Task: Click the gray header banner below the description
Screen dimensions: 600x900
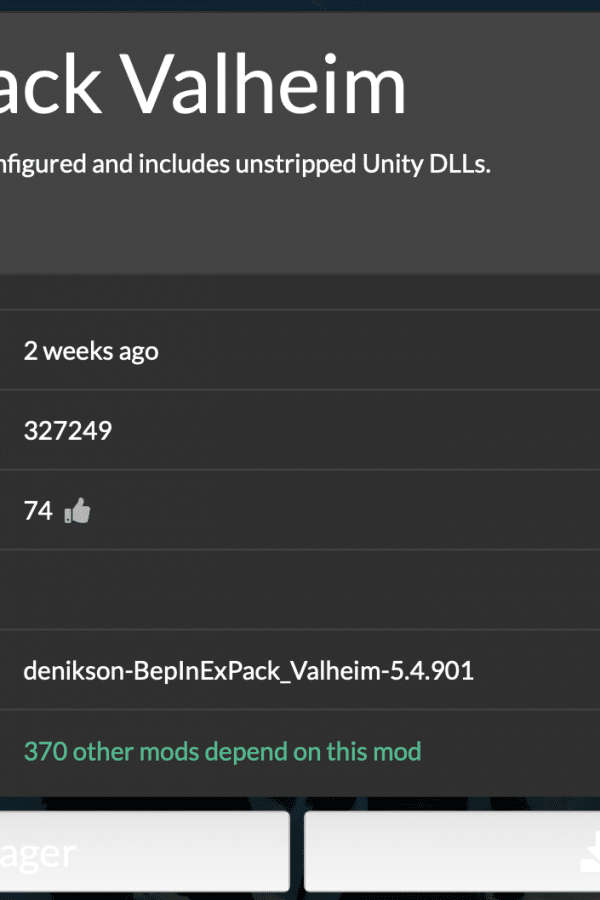Action: [x=300, y=230]
